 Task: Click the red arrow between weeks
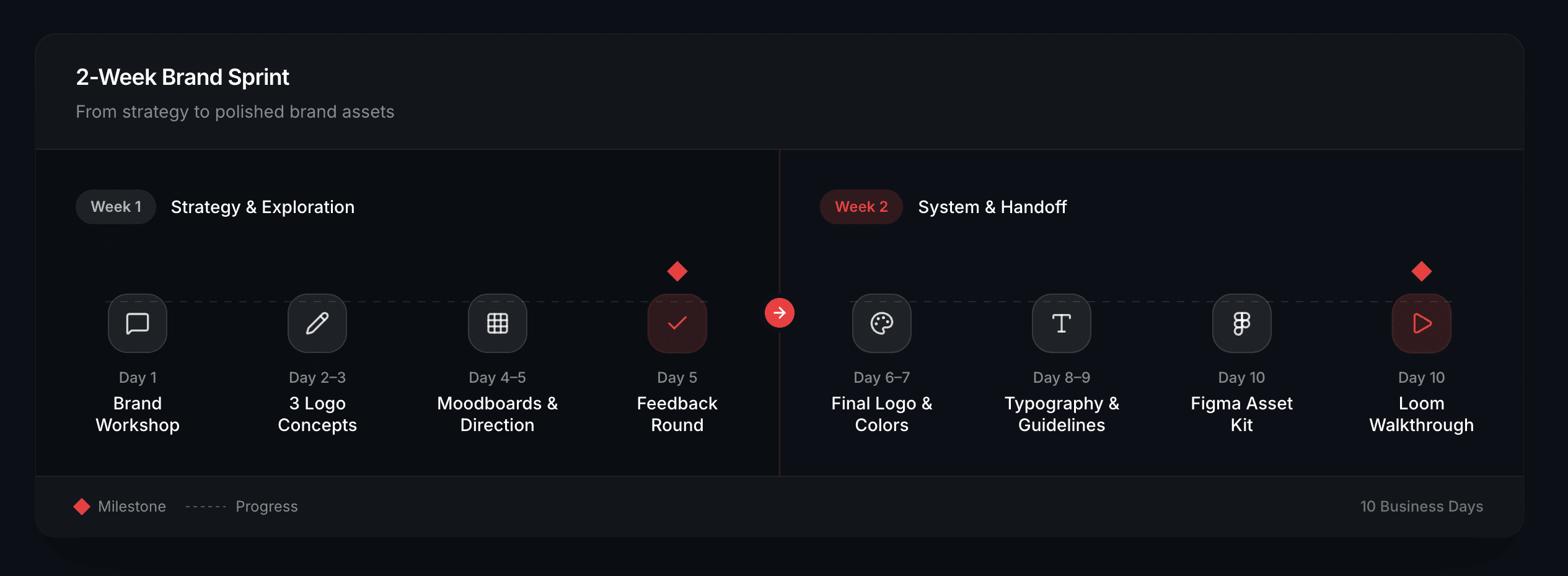pos(779,313)
